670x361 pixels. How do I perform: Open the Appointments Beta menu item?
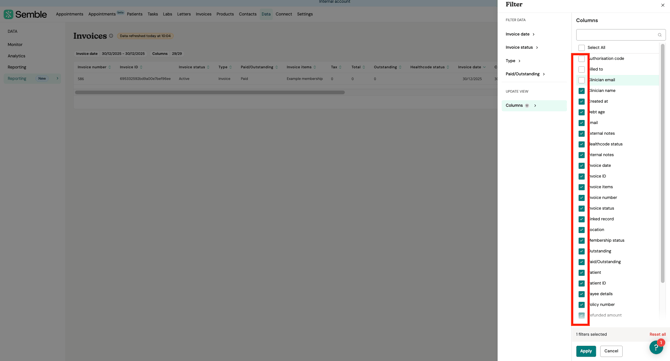106,14
